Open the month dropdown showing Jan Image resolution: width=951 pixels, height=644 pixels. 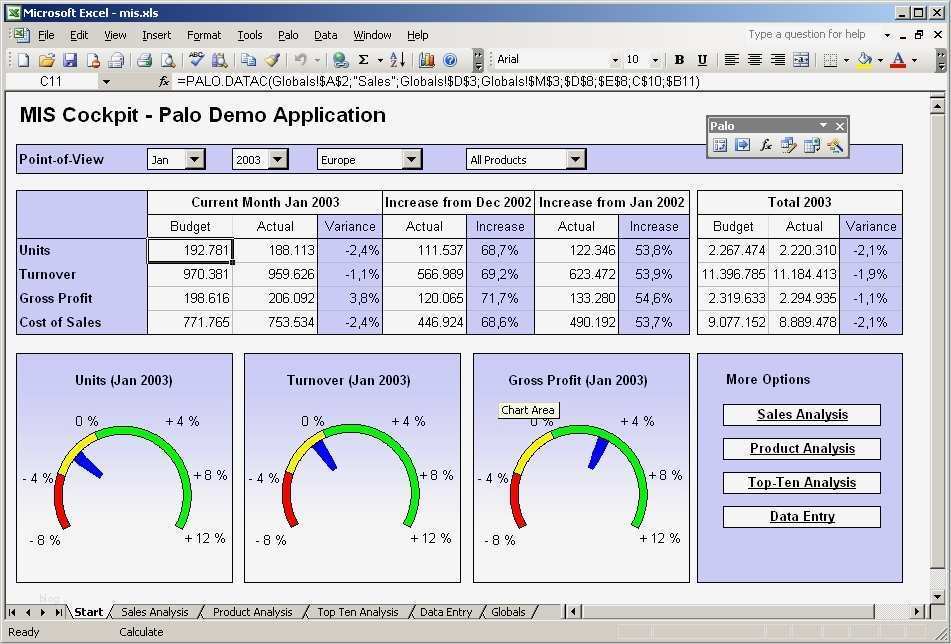[196, 159]
